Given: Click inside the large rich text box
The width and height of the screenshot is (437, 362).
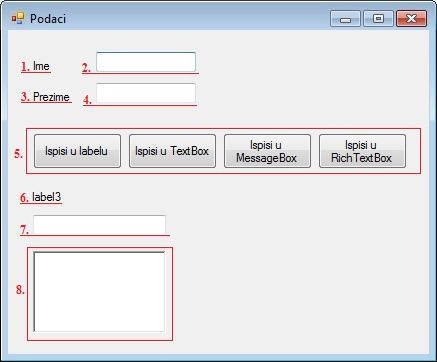Looking at the screenshot, I should [99, 292].
